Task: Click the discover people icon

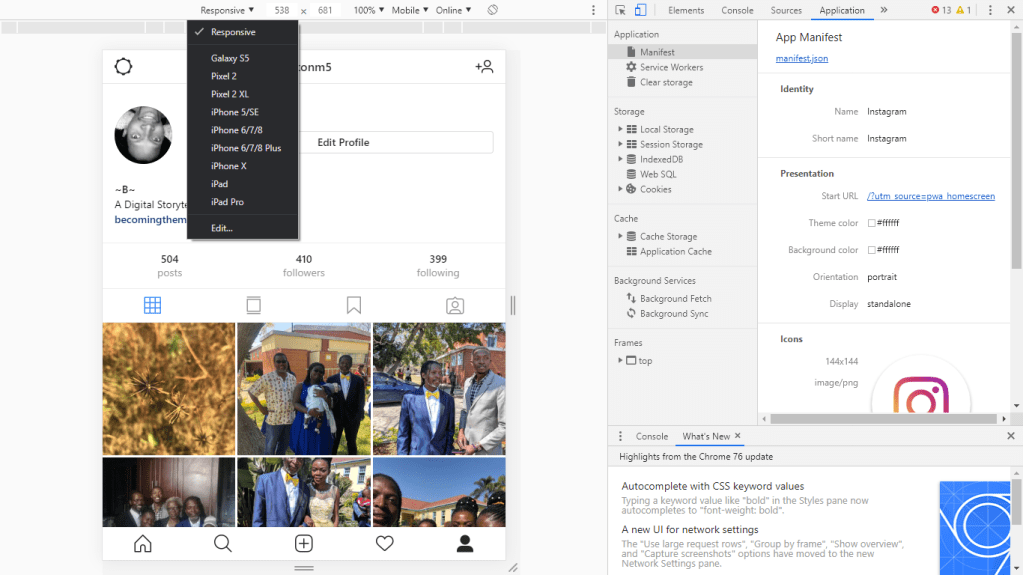Action: [x=484, y=67]
